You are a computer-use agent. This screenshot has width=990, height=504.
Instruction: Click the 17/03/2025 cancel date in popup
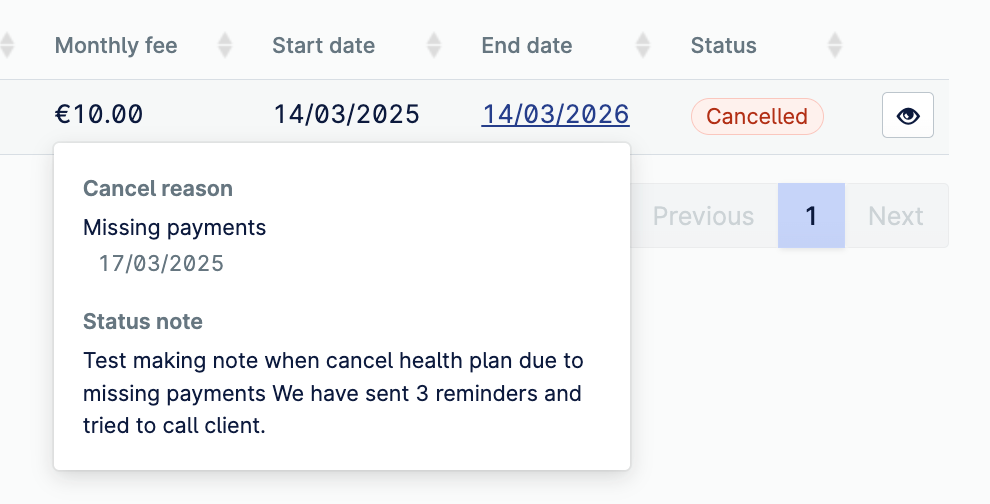coord(161,264)
